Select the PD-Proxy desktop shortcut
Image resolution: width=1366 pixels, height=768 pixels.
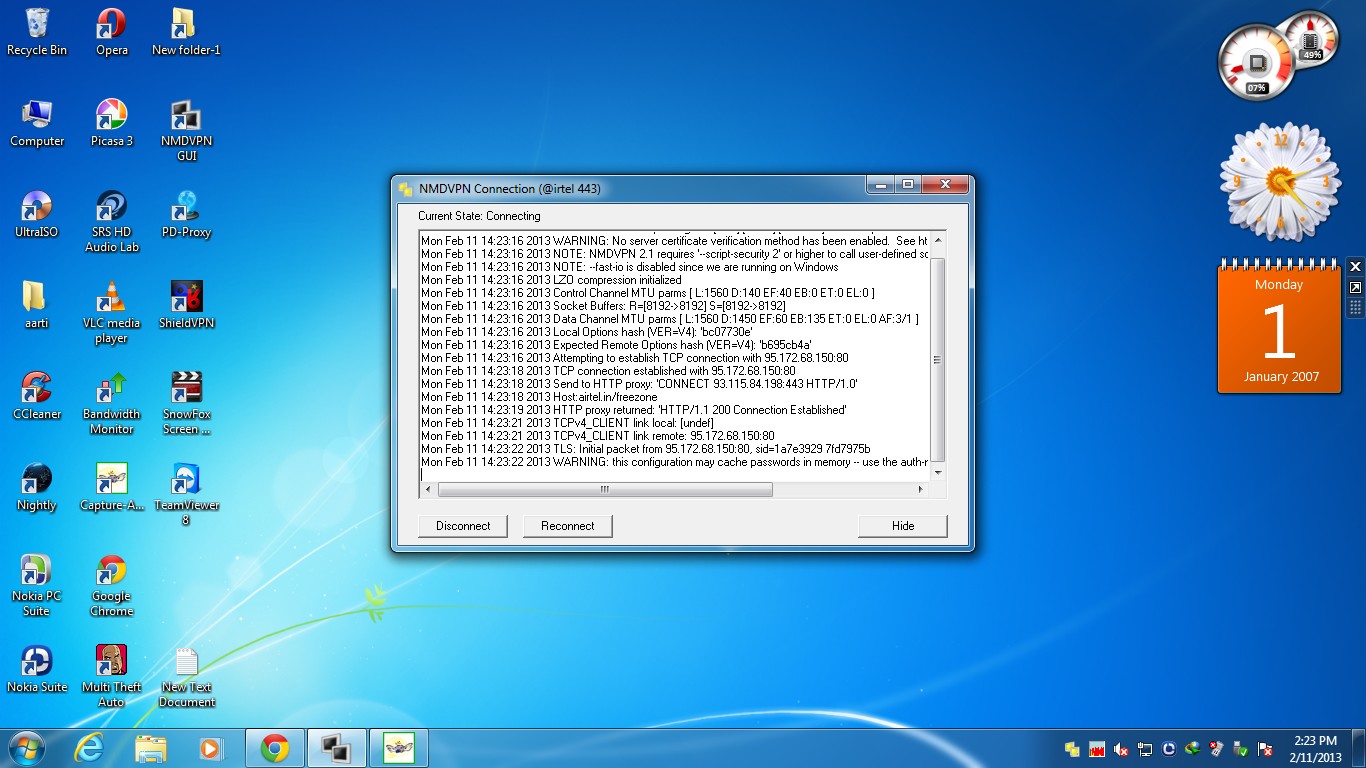click(186, 214)
